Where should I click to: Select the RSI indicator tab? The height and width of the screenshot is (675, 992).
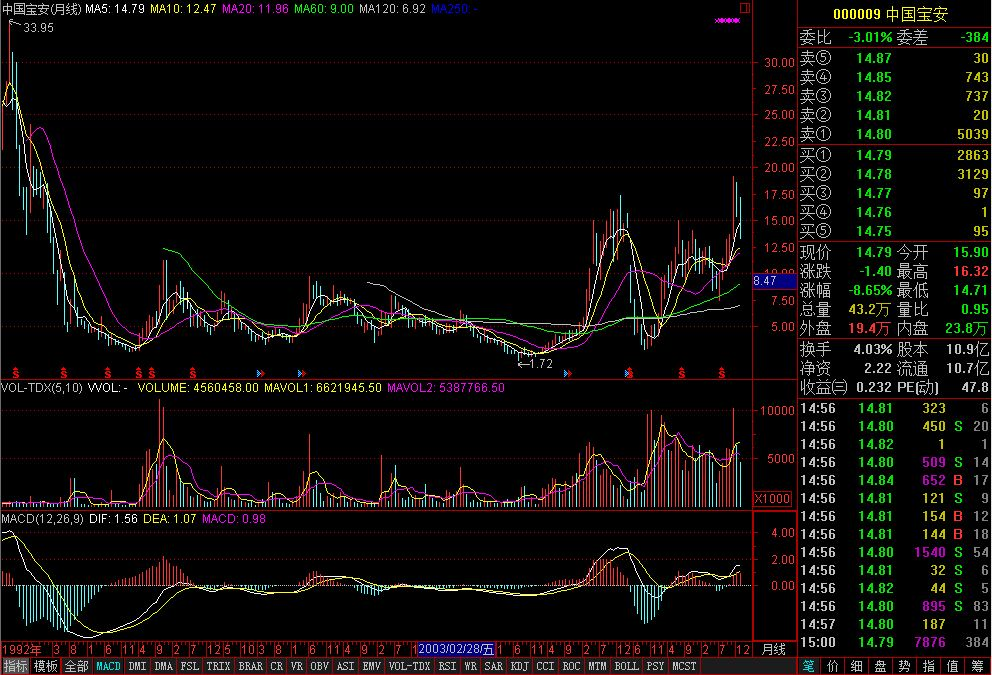pos(445,666)
